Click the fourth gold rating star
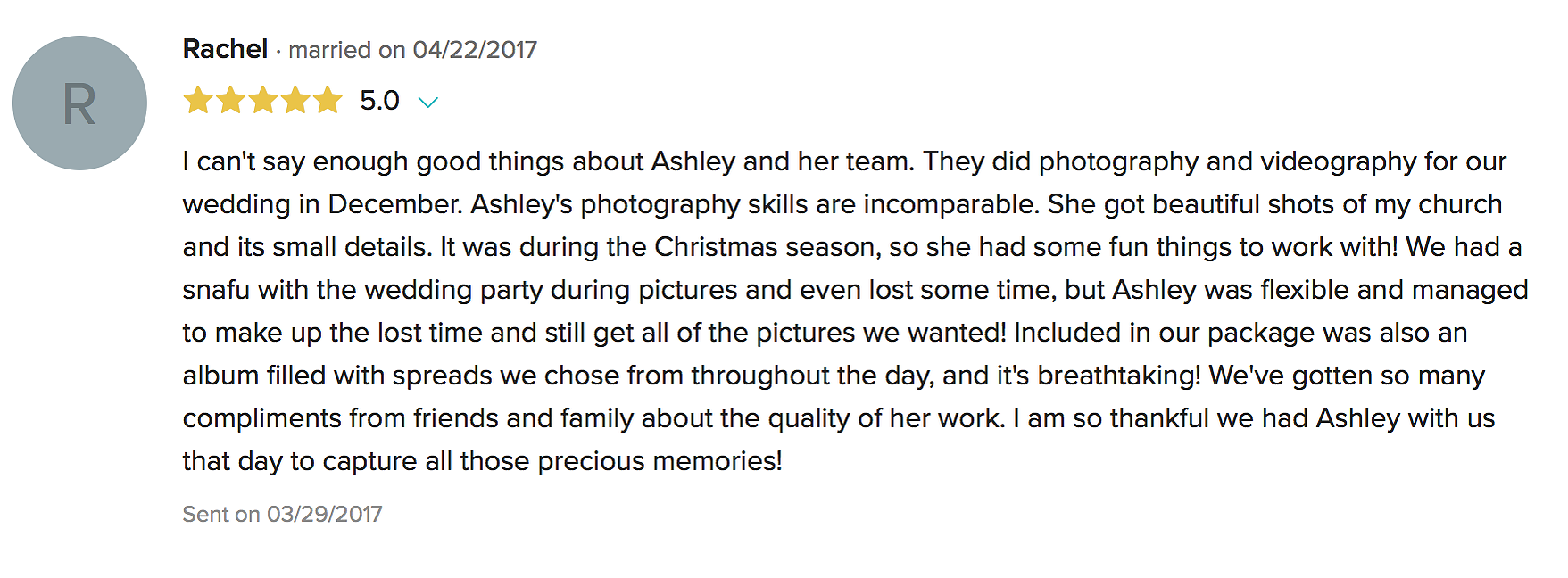 295,100
